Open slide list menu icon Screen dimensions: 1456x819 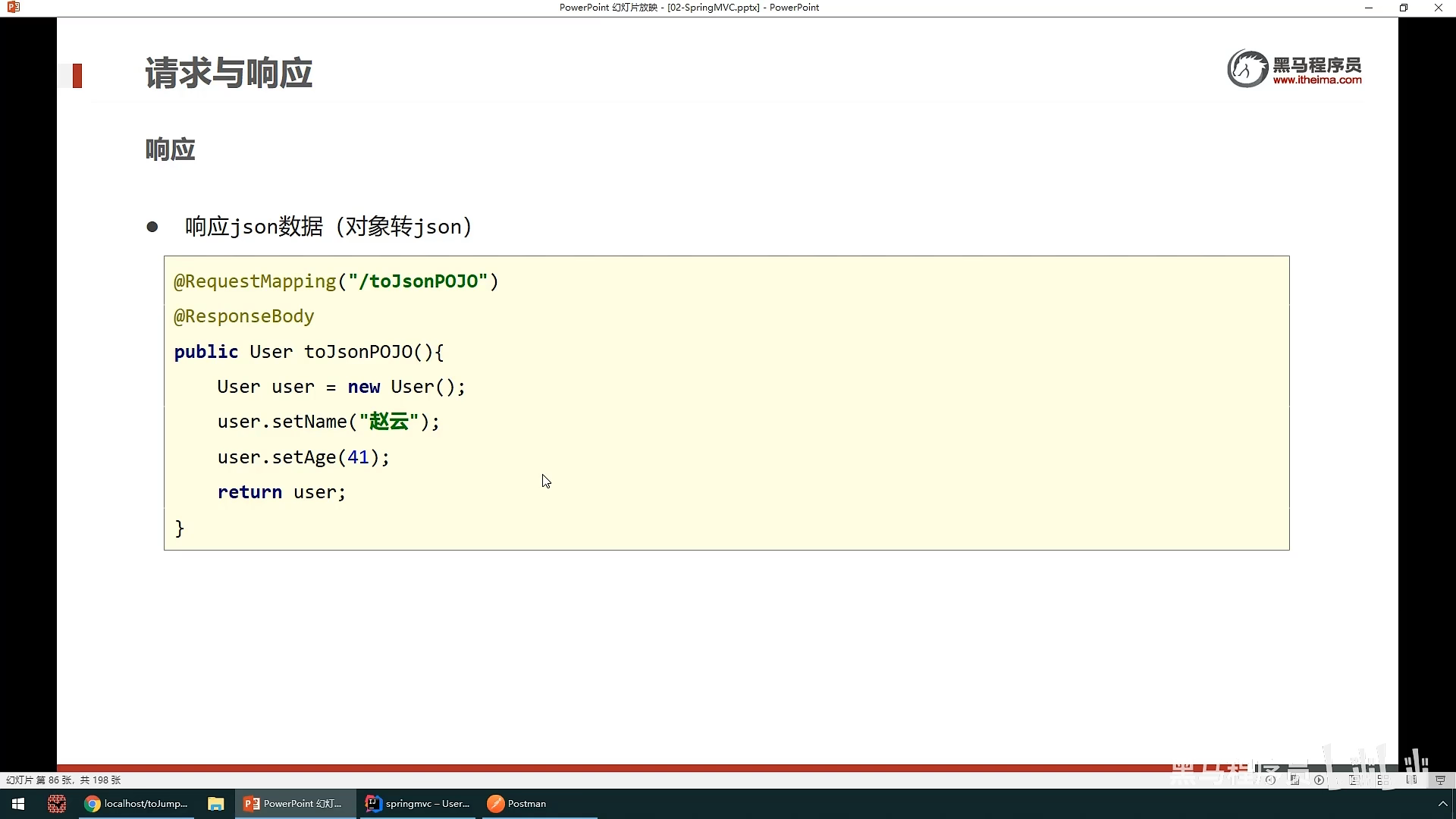[x=1294, y=780]
